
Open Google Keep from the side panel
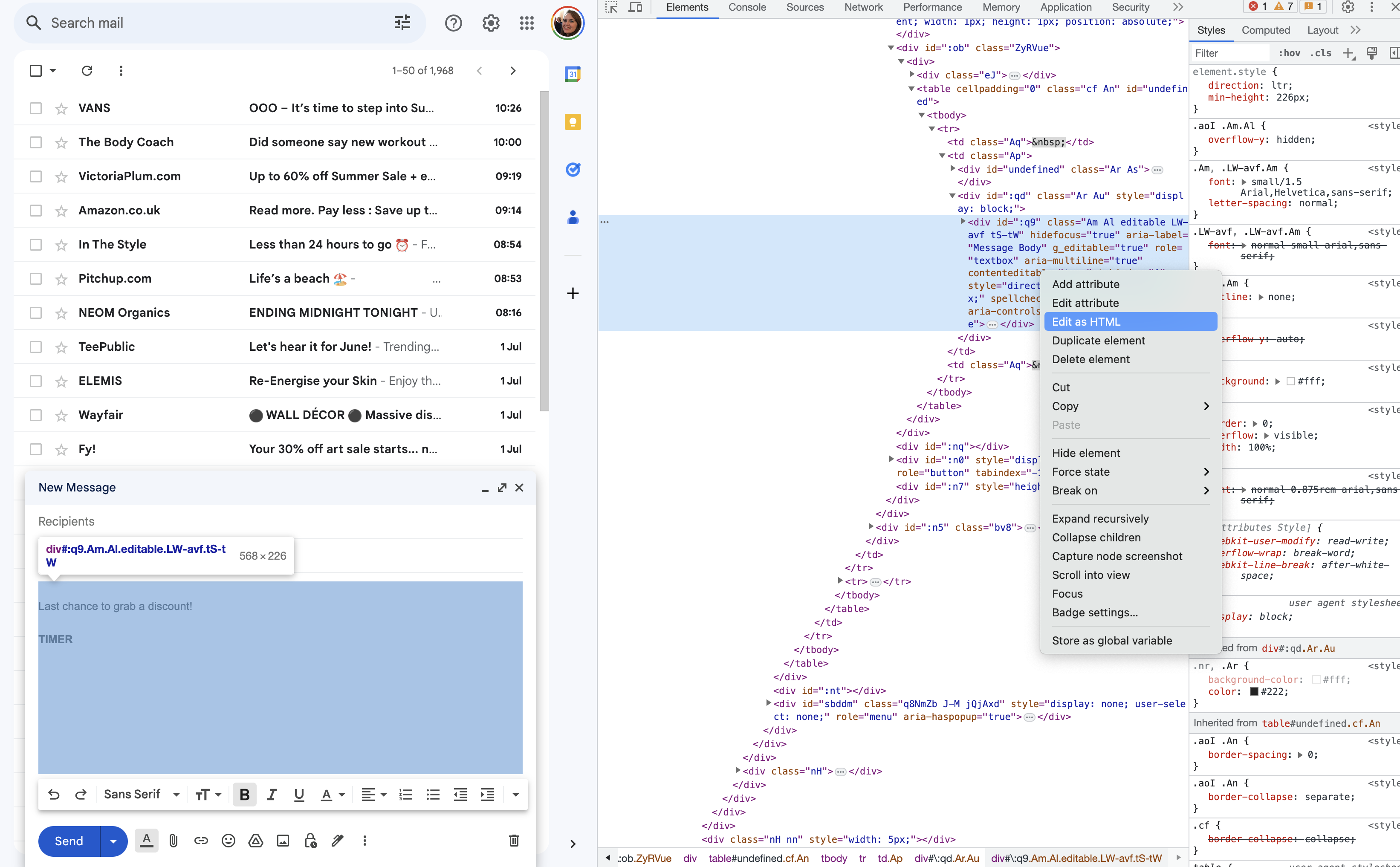572,121
